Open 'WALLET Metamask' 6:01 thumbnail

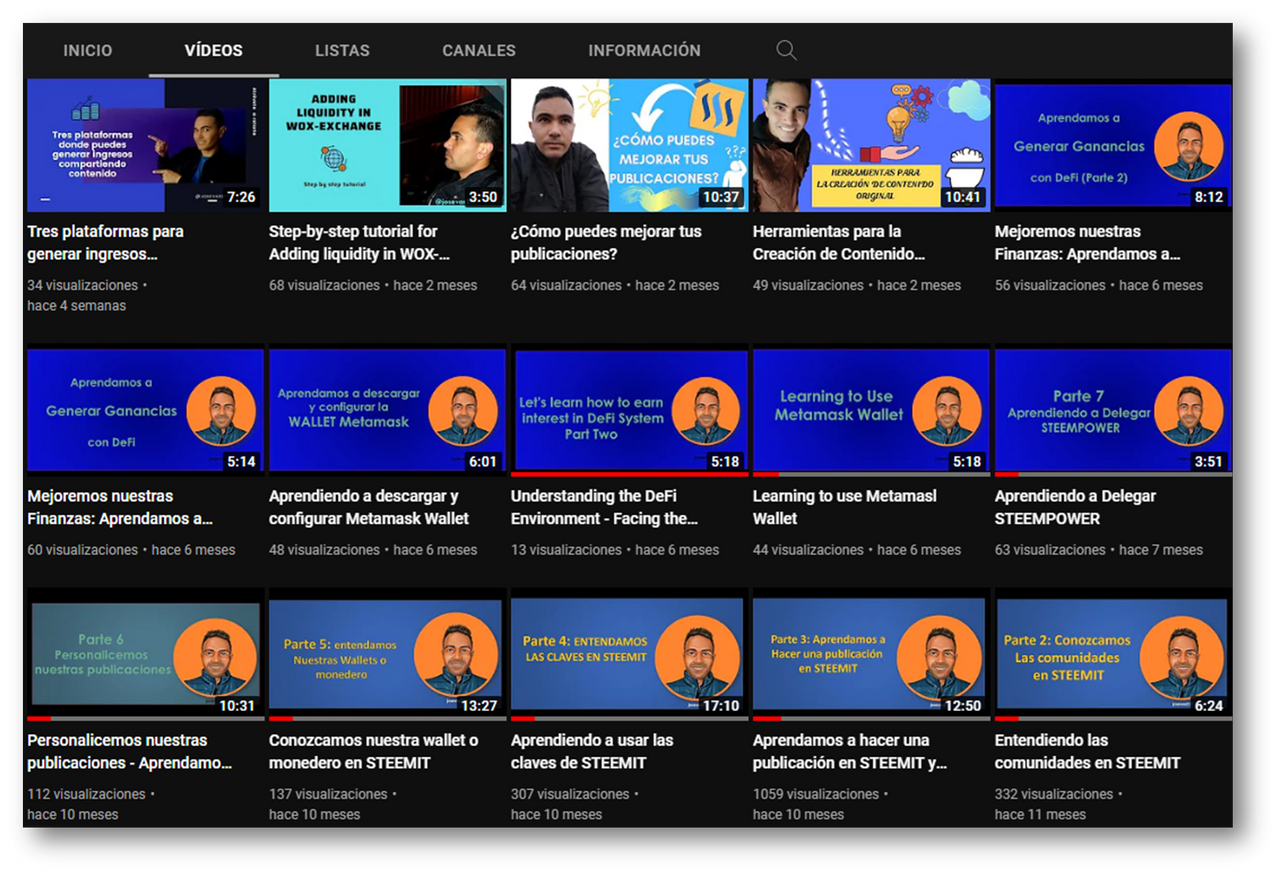coord(388,410)
